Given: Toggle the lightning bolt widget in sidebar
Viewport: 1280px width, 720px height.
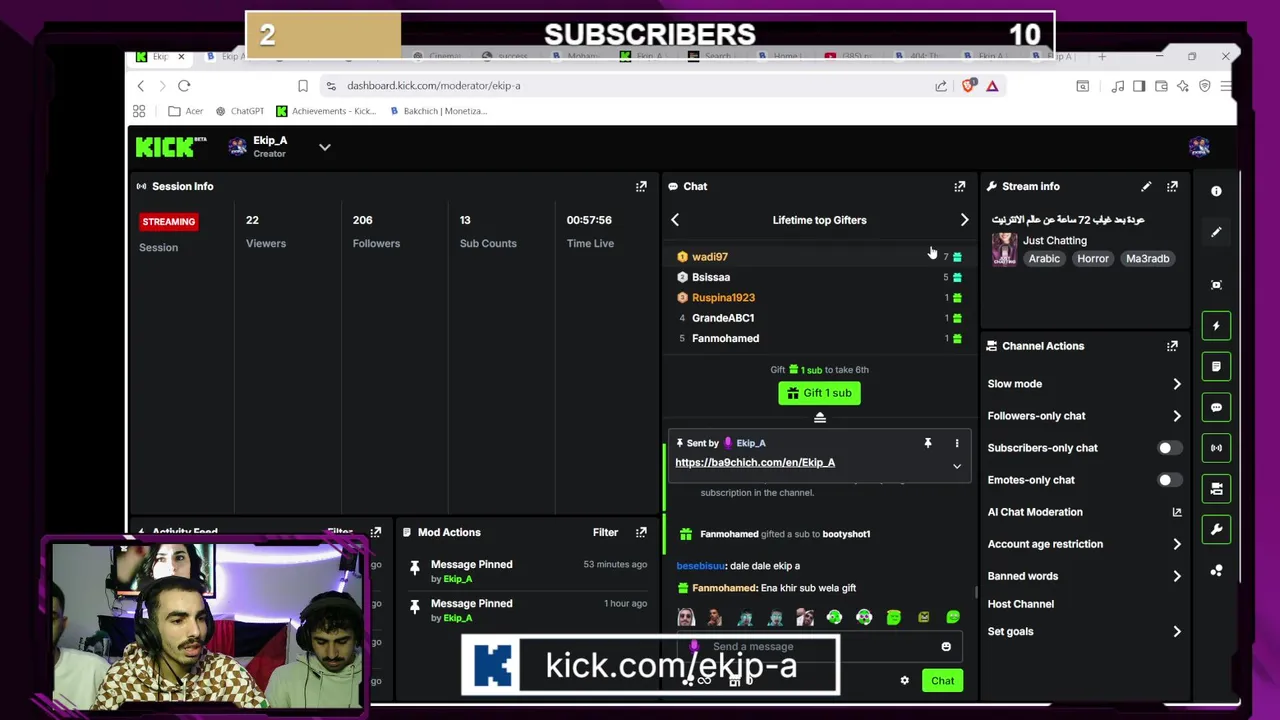Looking at the screenshot, I should (1216, 326).
